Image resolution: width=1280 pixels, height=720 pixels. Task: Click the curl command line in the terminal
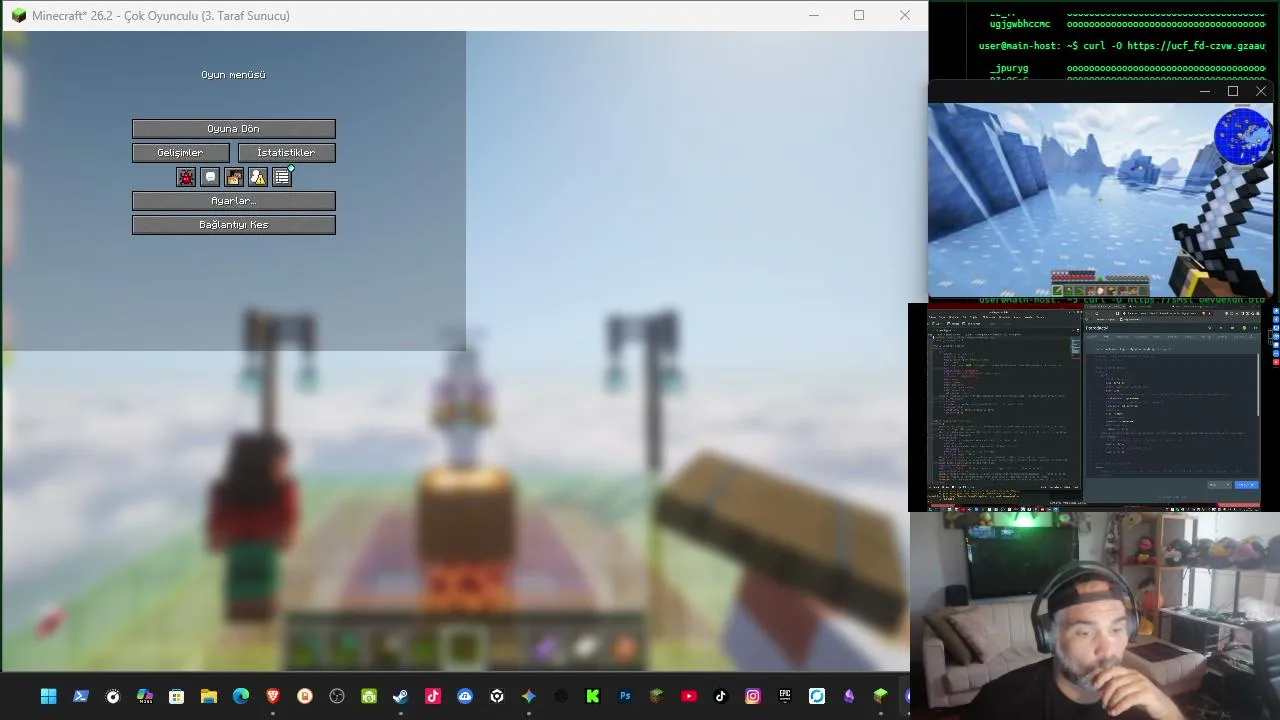point(1122,46)
